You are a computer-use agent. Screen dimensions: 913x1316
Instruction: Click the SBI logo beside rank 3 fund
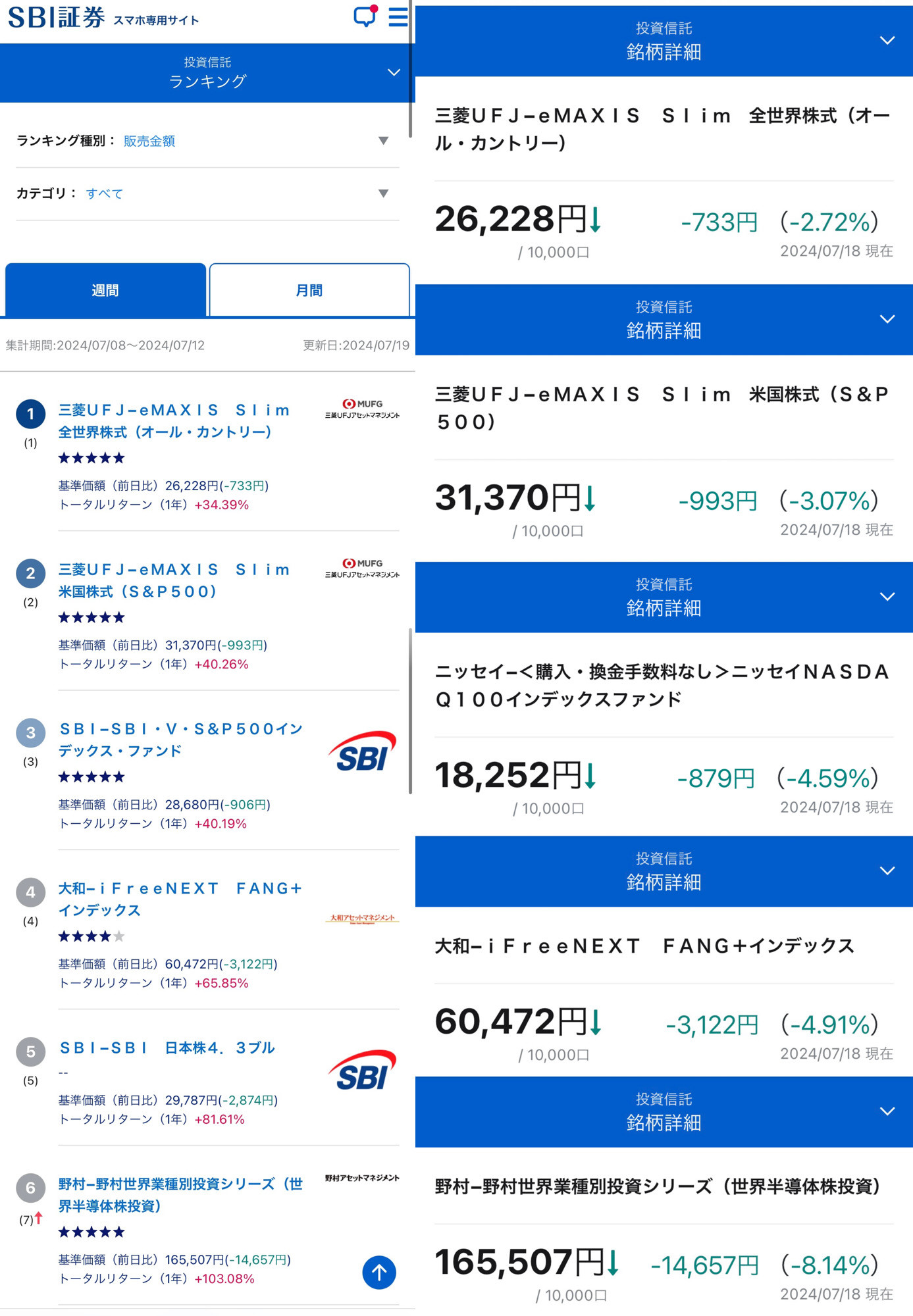[362, 751]
